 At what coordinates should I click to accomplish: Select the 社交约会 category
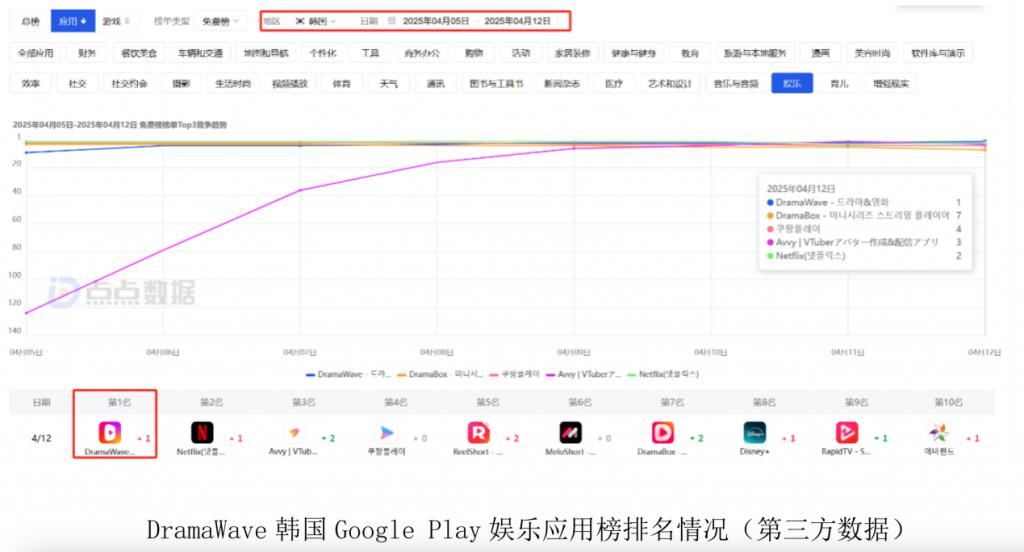tap(129, 84)
